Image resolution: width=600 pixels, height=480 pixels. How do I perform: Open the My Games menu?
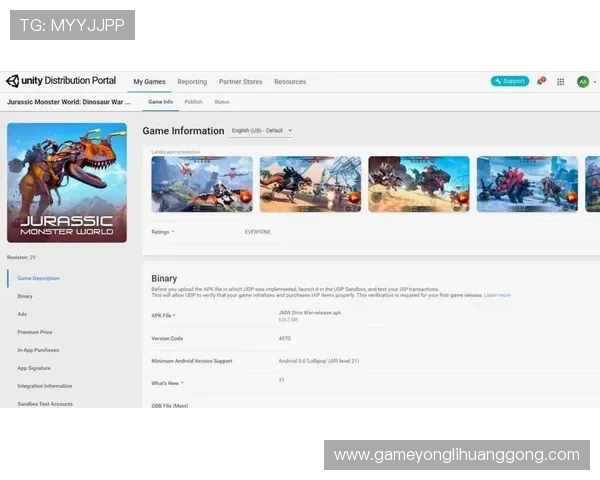149,82
